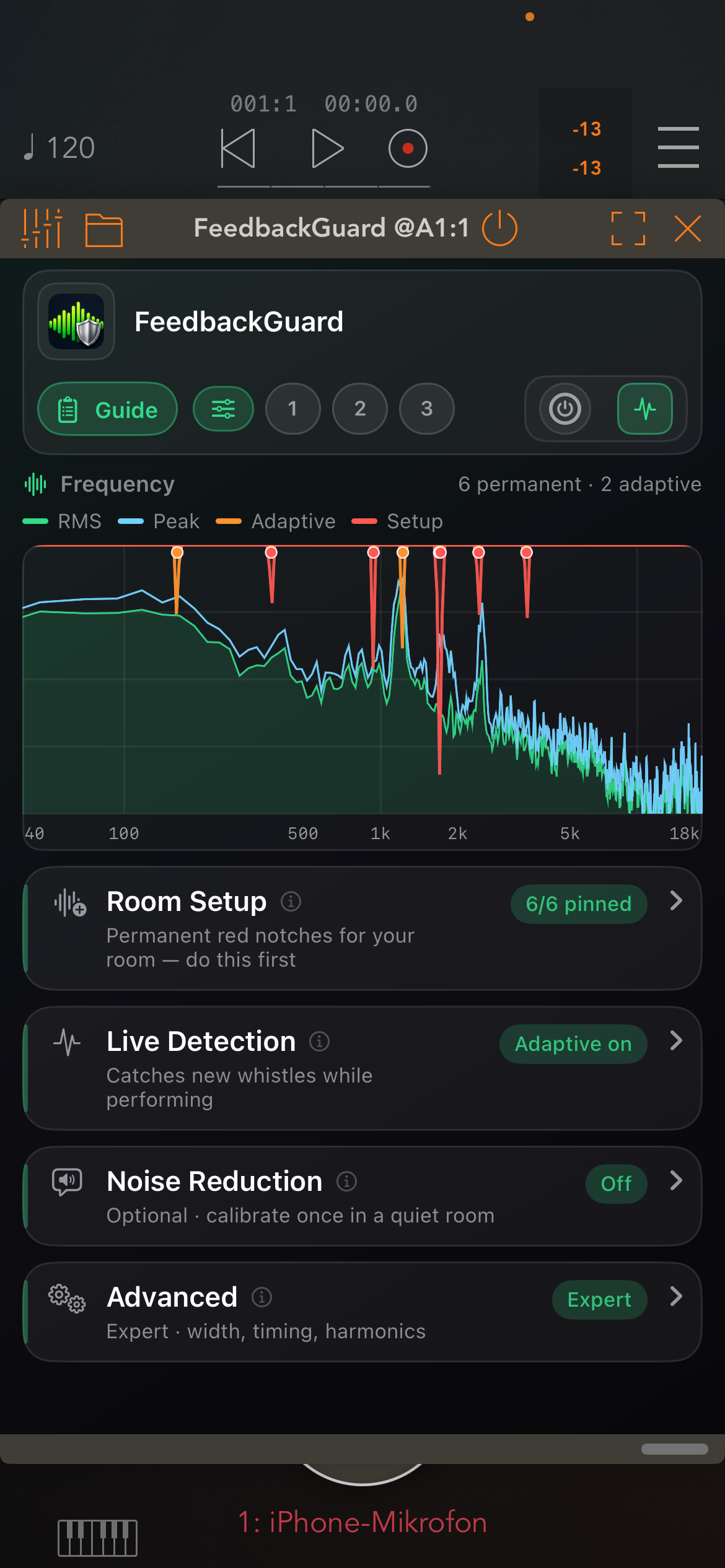Select the red setup notch marker near 350 Hz
This screenshot has width=725, height=1568.
coord(271,552)
